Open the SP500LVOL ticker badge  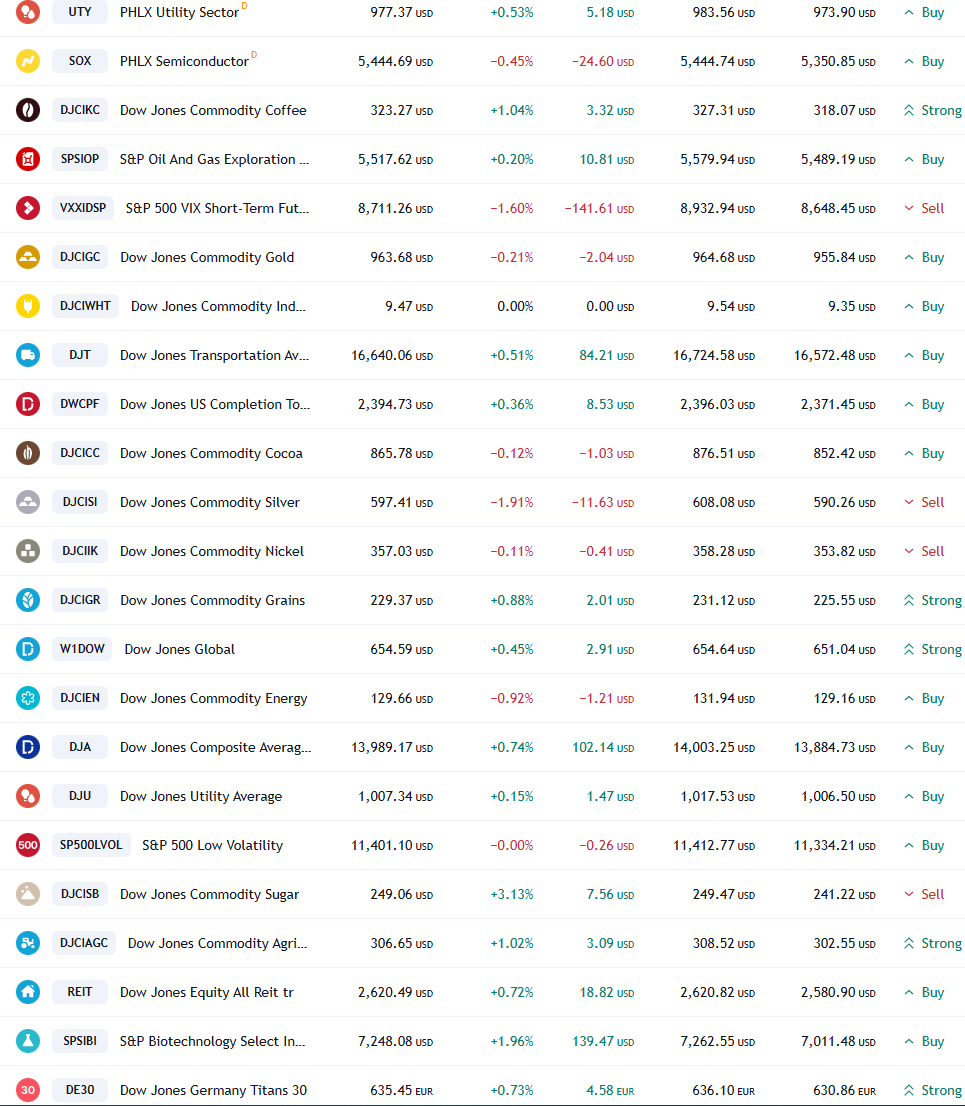[91, 845]
